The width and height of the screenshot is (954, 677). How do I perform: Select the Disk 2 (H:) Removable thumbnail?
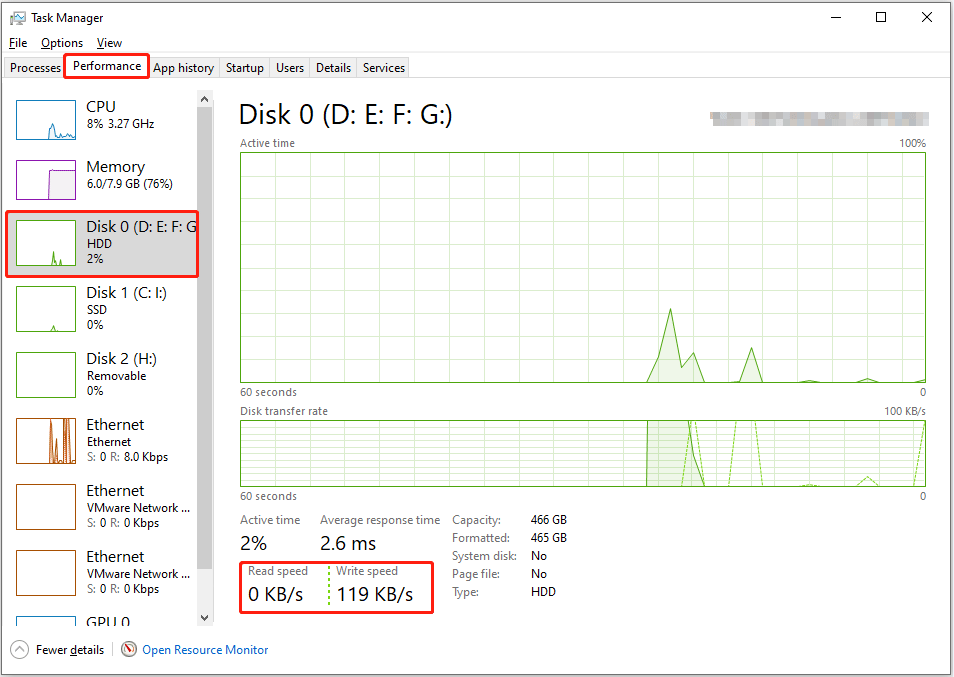[46, 375]
